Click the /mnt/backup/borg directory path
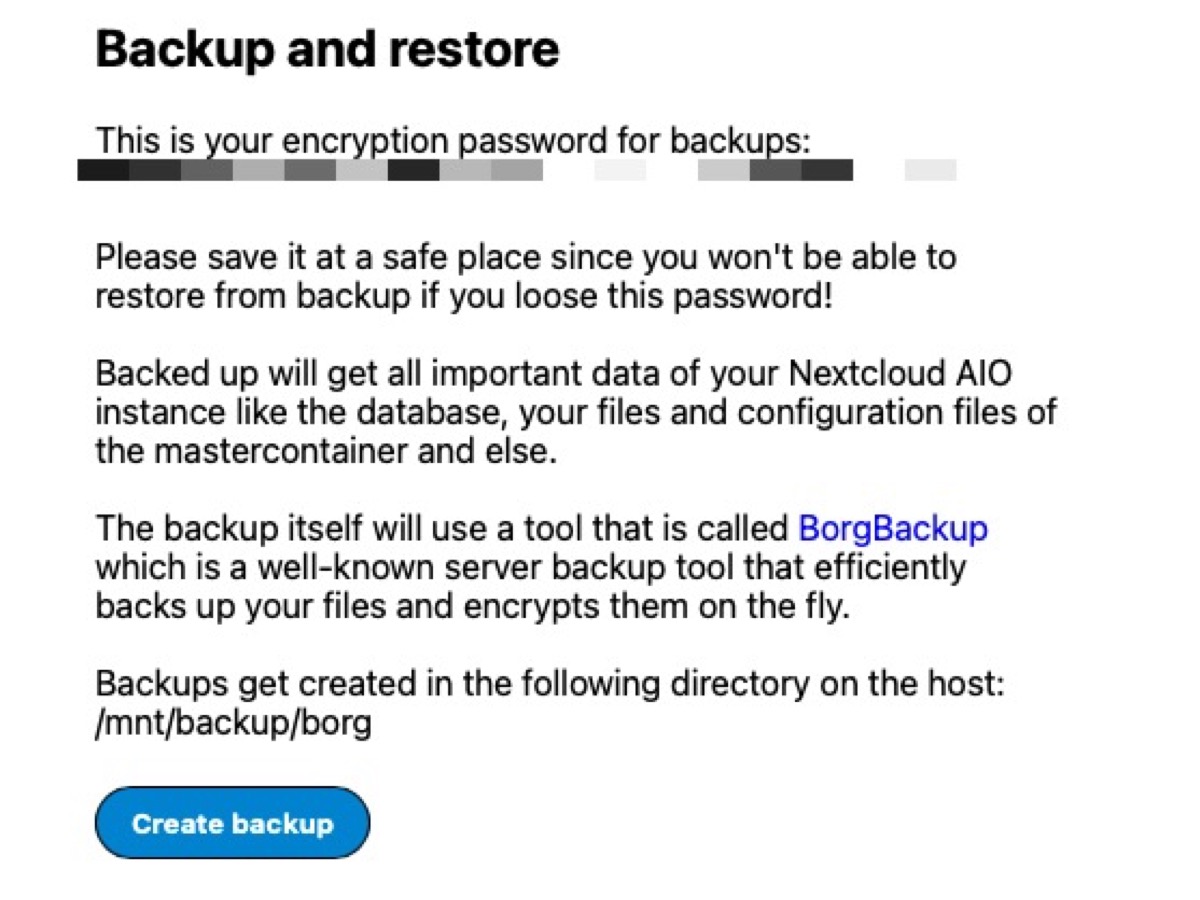The width and height of the screenshot is (1200, 900). pos(233,723)
